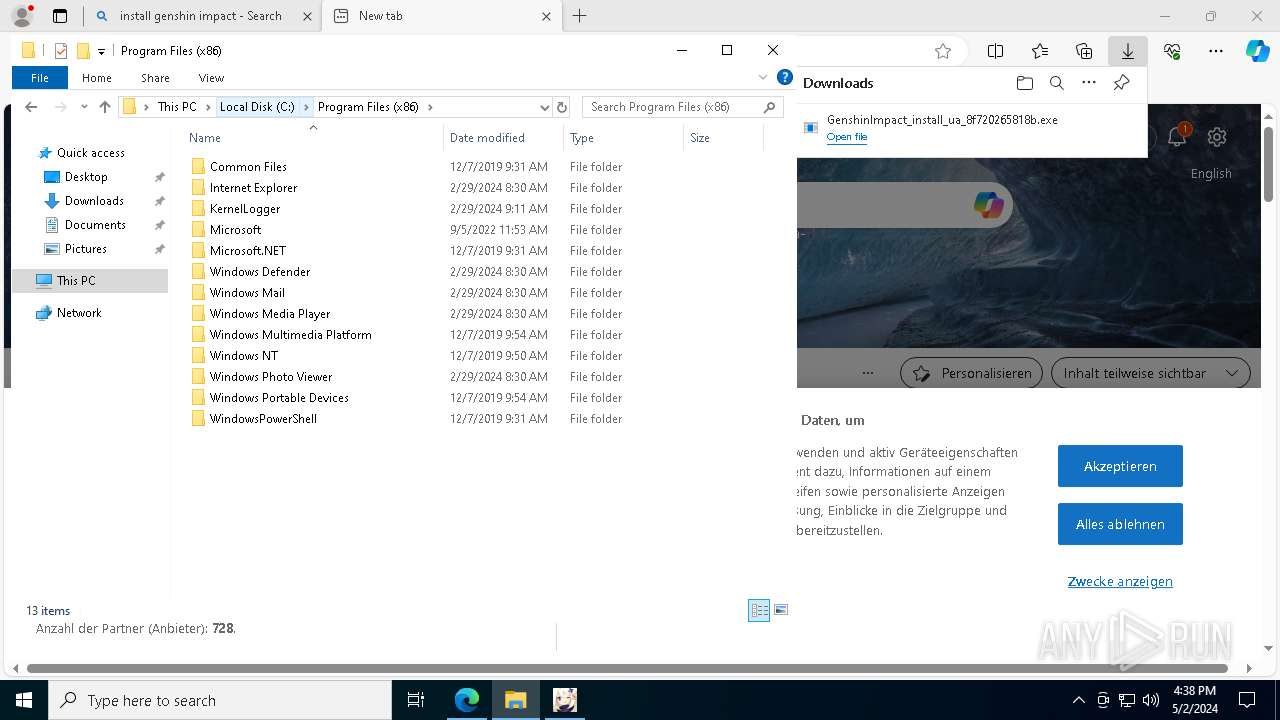Open the Zwecke anzeigen link

point(1120,581)
